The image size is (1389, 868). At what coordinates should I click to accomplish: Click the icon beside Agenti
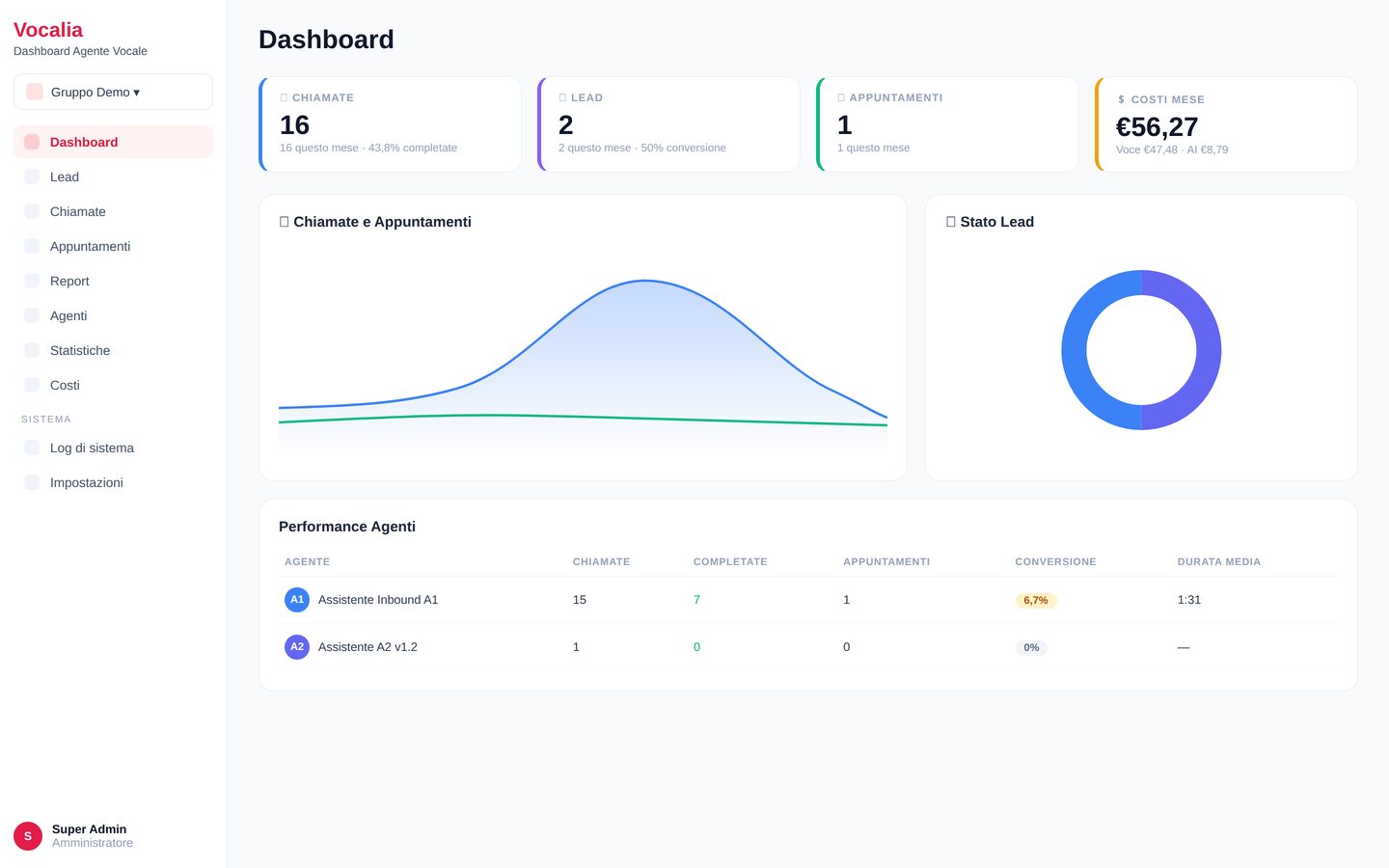pyautogui.click(x=32, y=315)
